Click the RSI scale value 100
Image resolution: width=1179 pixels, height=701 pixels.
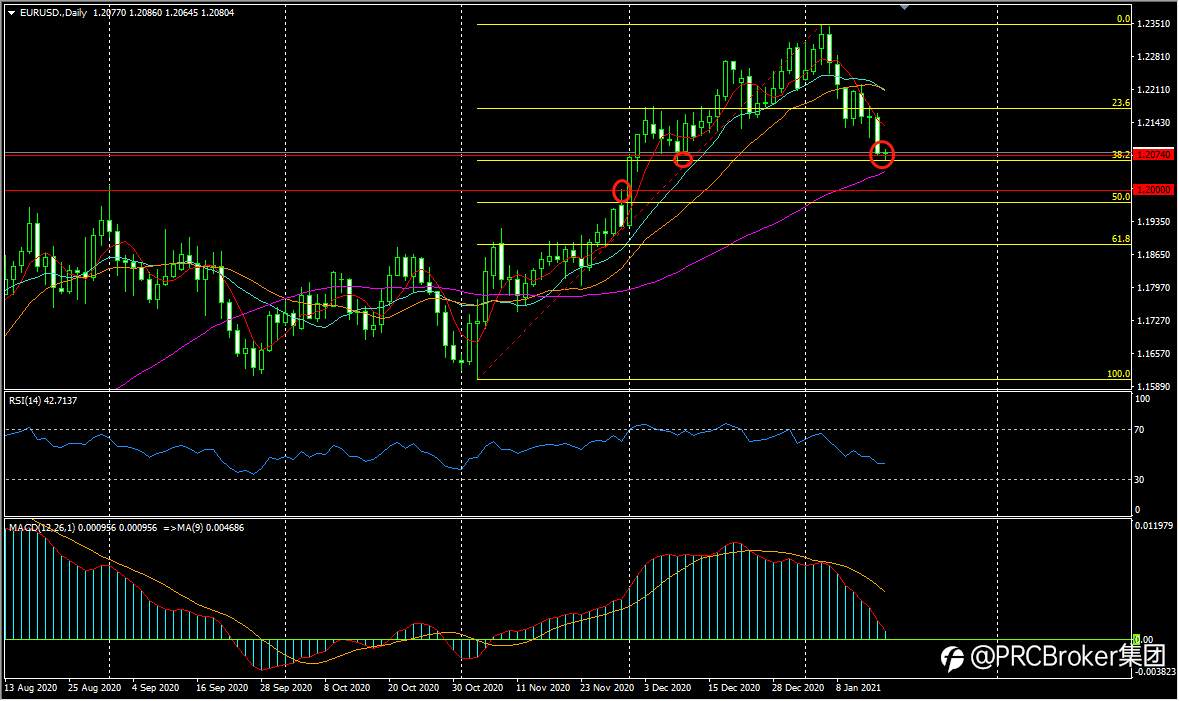1142,399
